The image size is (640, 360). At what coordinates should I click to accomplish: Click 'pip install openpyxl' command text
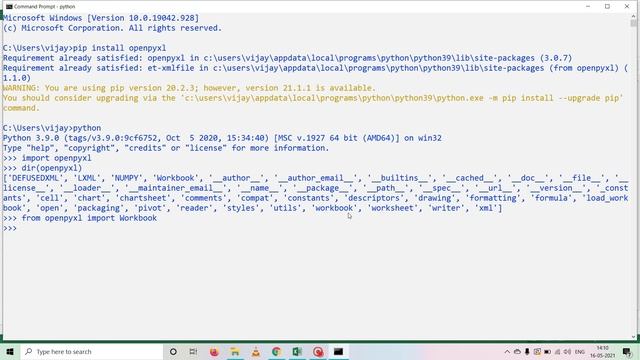tap(120, 48)
